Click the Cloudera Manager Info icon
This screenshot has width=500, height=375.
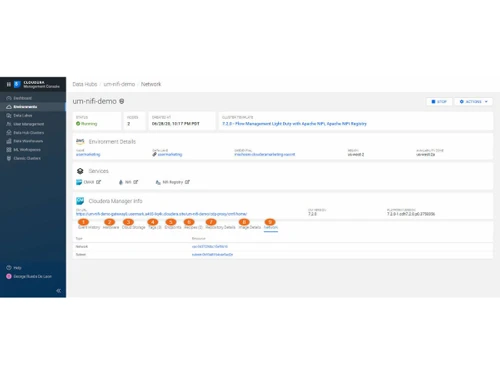80,201
